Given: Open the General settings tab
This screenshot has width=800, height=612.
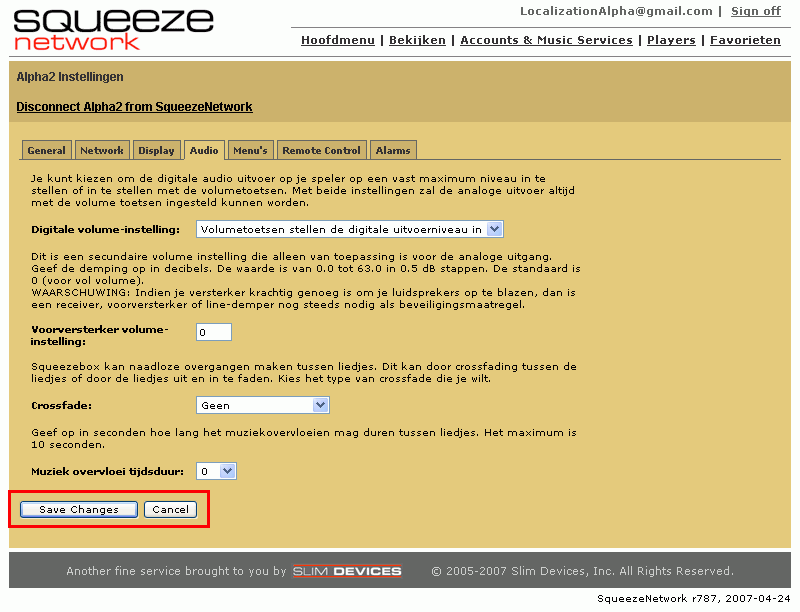Looking at the screenshot, I should (x=46, y=150).
